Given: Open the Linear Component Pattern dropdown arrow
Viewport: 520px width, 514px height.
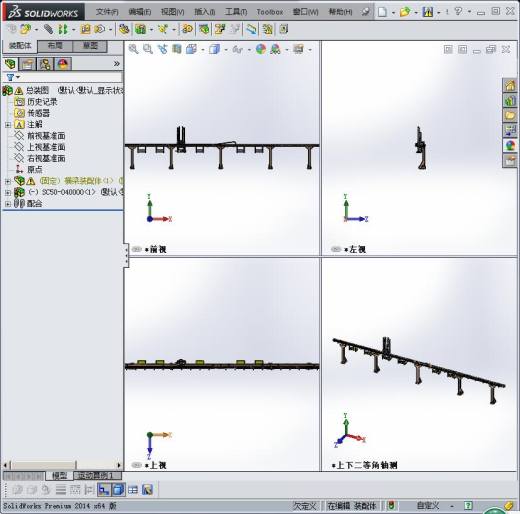Looking at the screenshot, I should (73, 30).
